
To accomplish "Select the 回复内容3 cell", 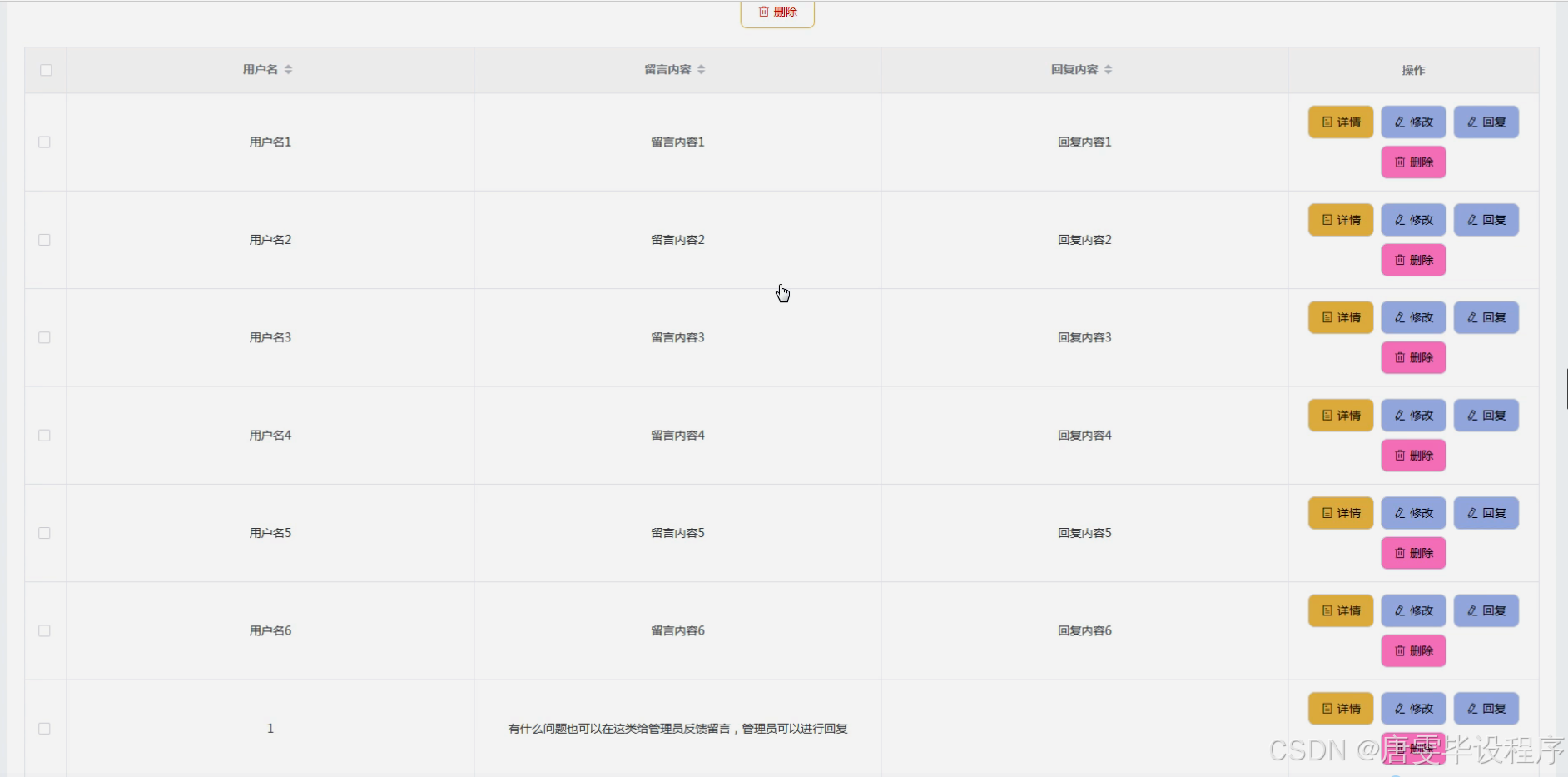I will pyautogui.click(x=1084, y=337).
